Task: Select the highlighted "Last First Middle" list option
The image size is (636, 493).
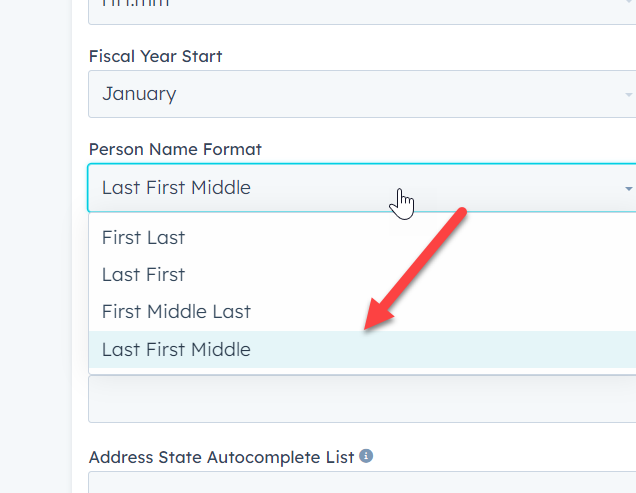Action: (x=176, y=350)
